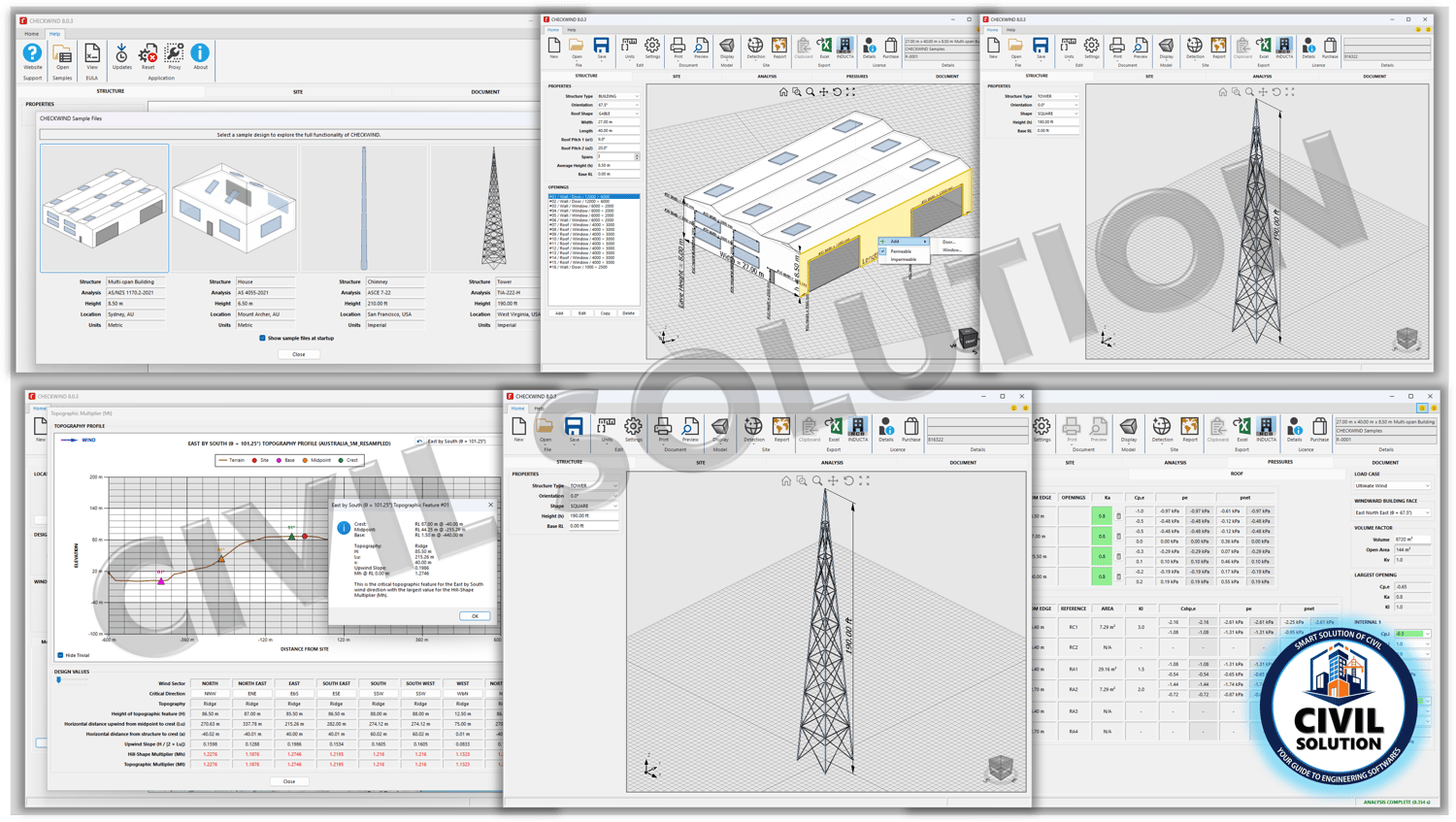Screen dimensions: 1456x822
Task: Toggle Show sample files at startup checkbox
Action: click(262, 338)
